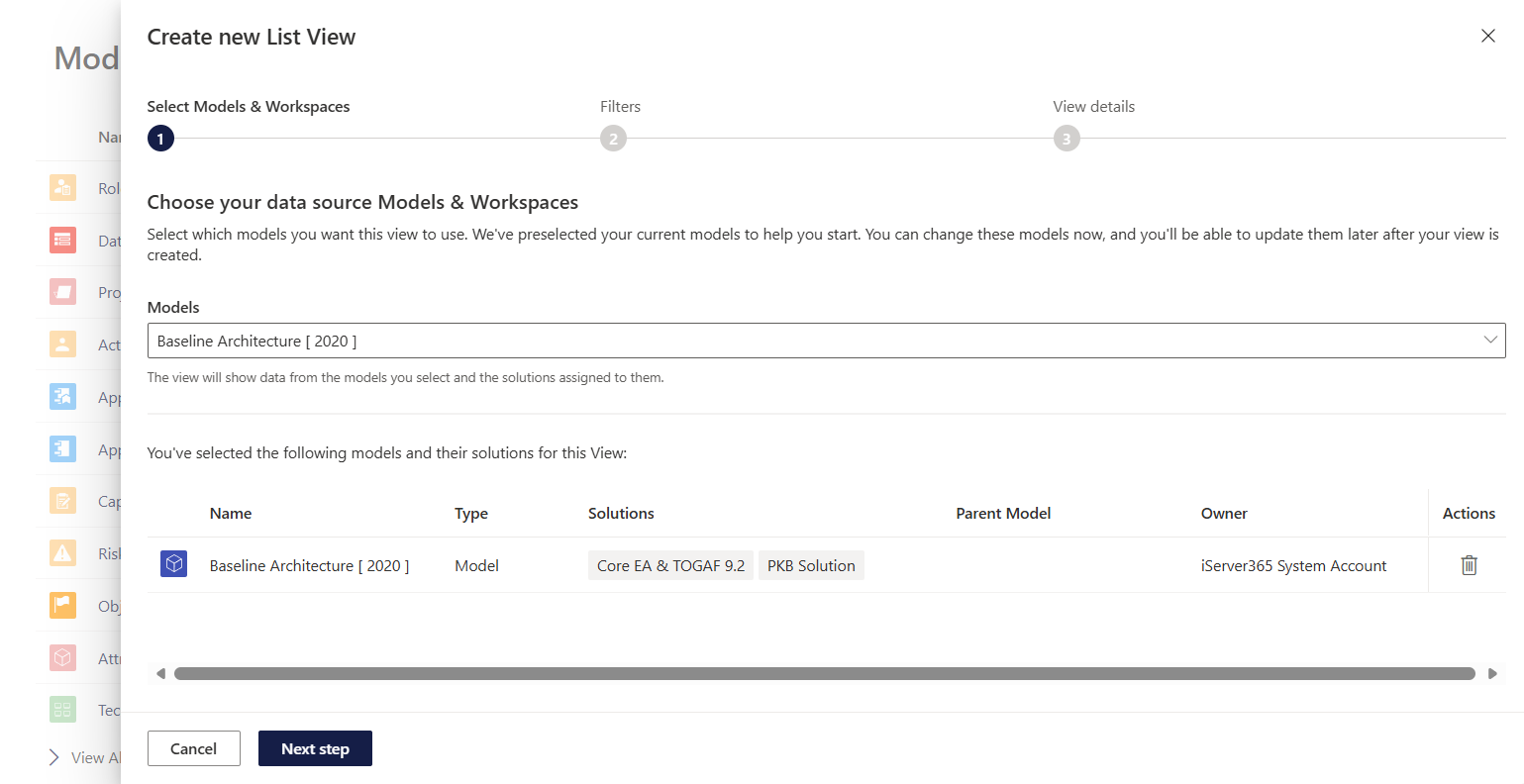Sort by Name column header
This screenshot has width=1524, height=784.
click(x=231, y=513)
